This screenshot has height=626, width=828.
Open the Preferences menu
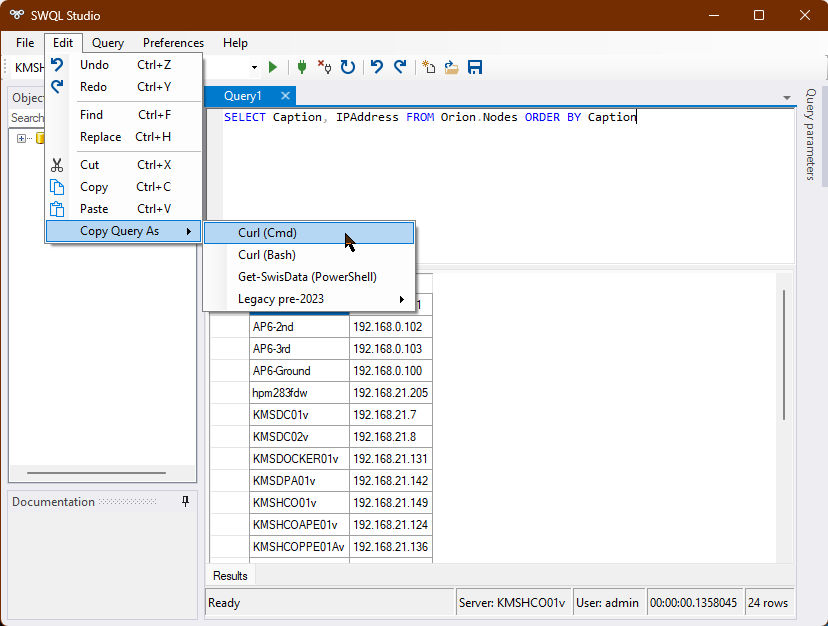point(173,43)
